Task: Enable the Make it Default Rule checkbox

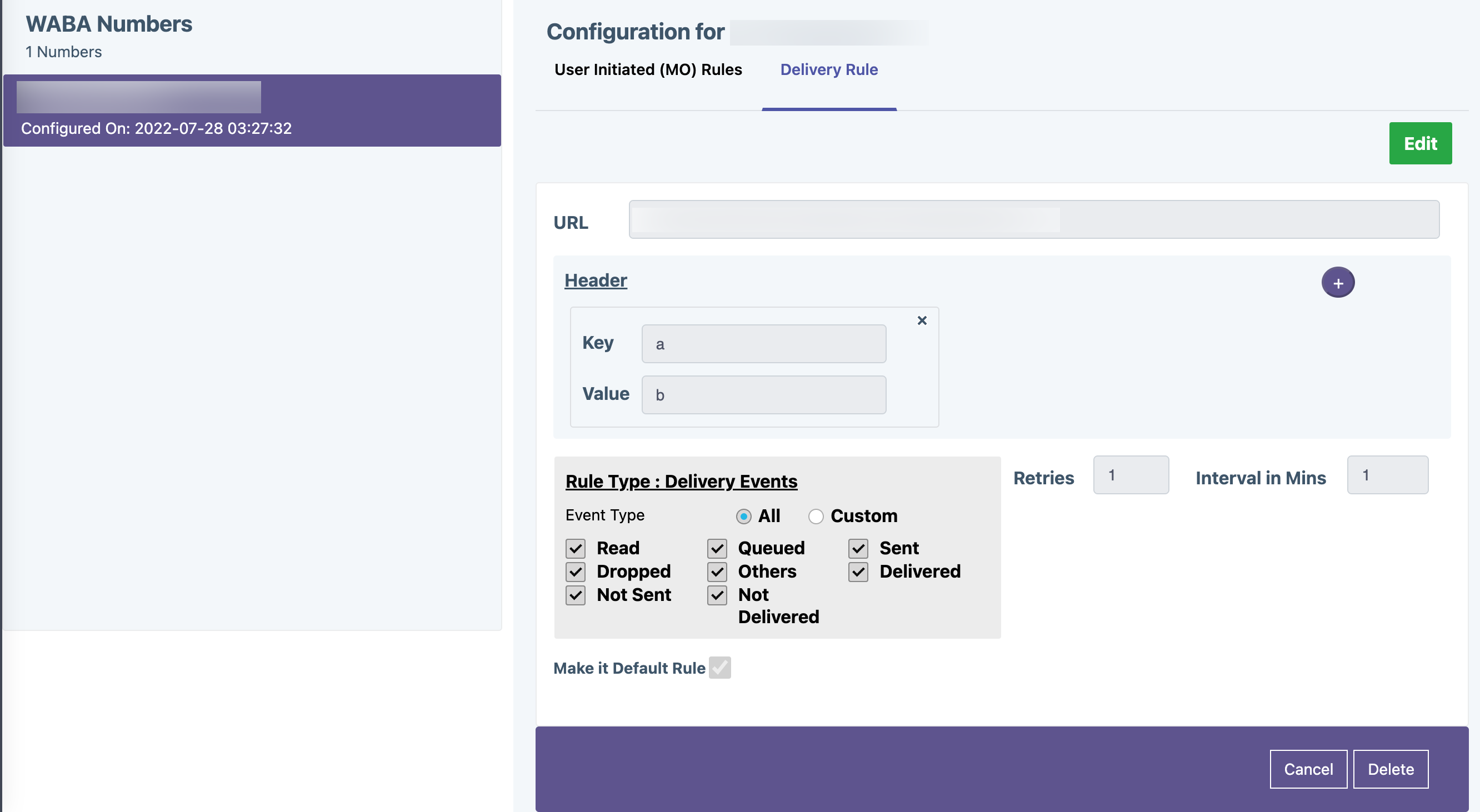Action: 720,667
